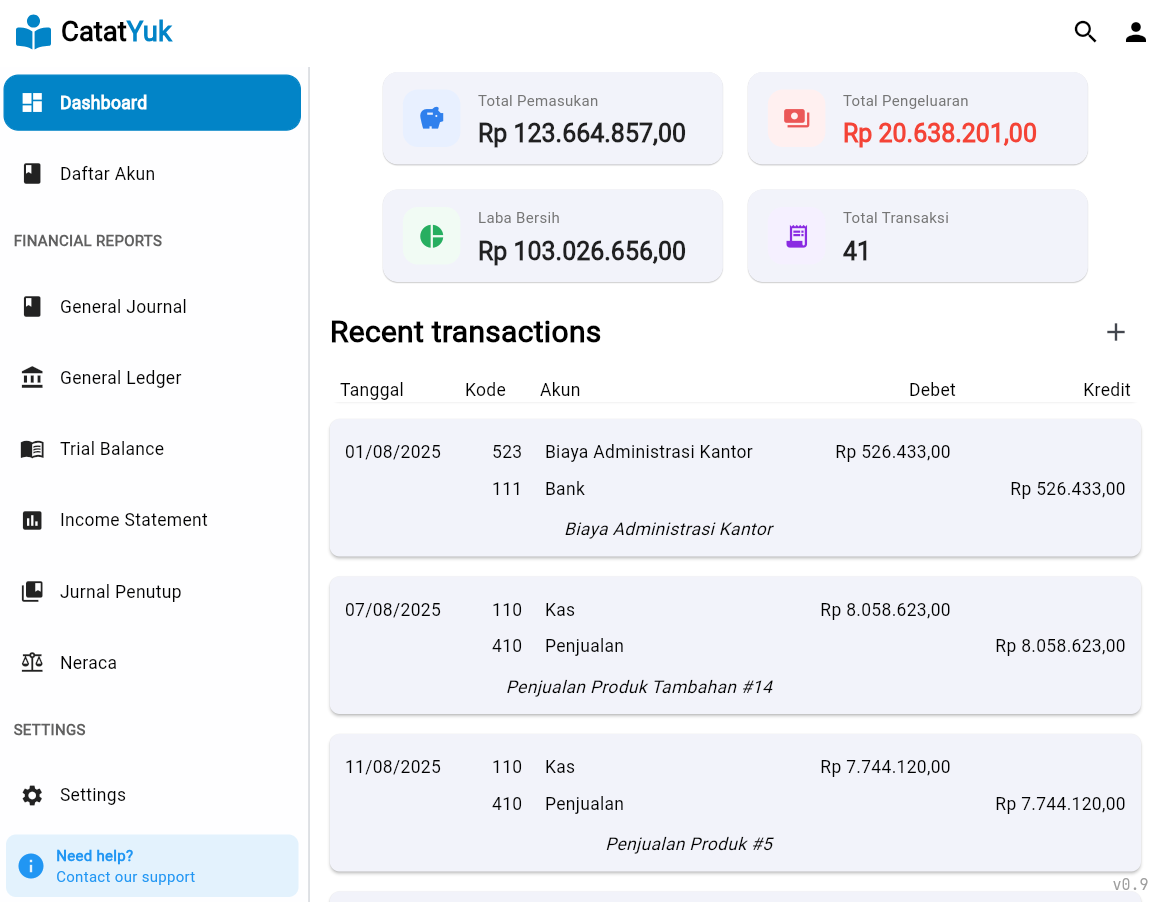Image resolution: width=1158 pixels, height=902 pixels.
Task: Click the Total Transaksi receipt icon
Action: 796,236
